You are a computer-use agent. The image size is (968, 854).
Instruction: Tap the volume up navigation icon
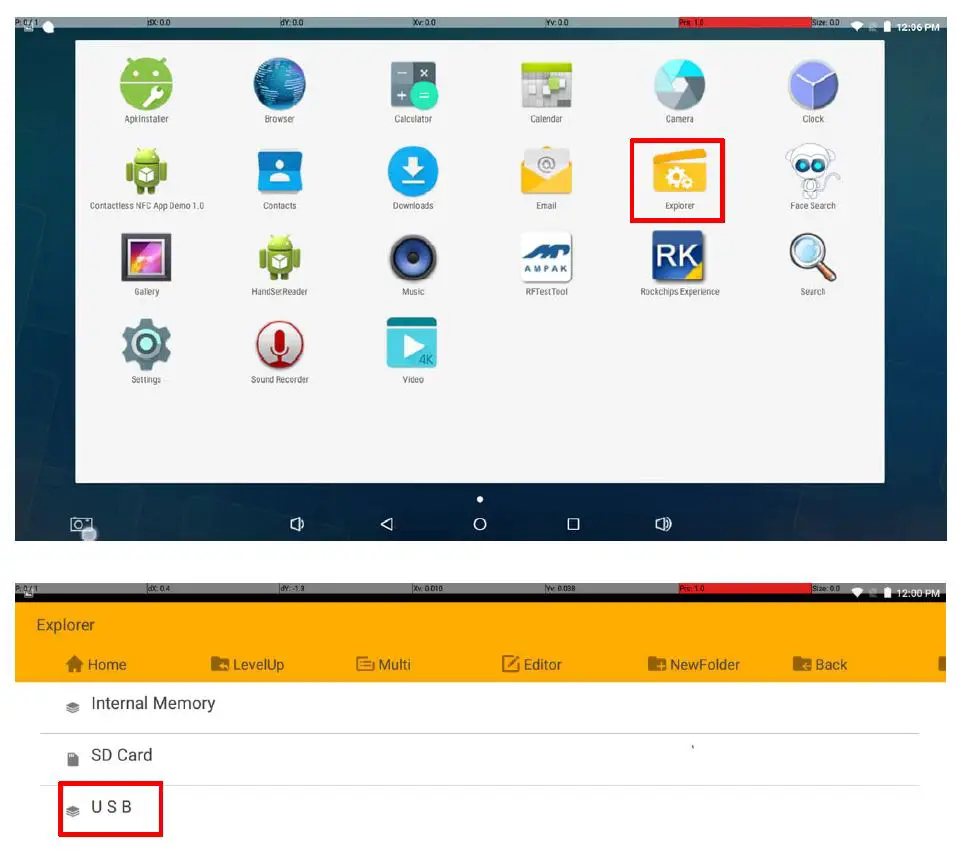[x=663, y=524]
